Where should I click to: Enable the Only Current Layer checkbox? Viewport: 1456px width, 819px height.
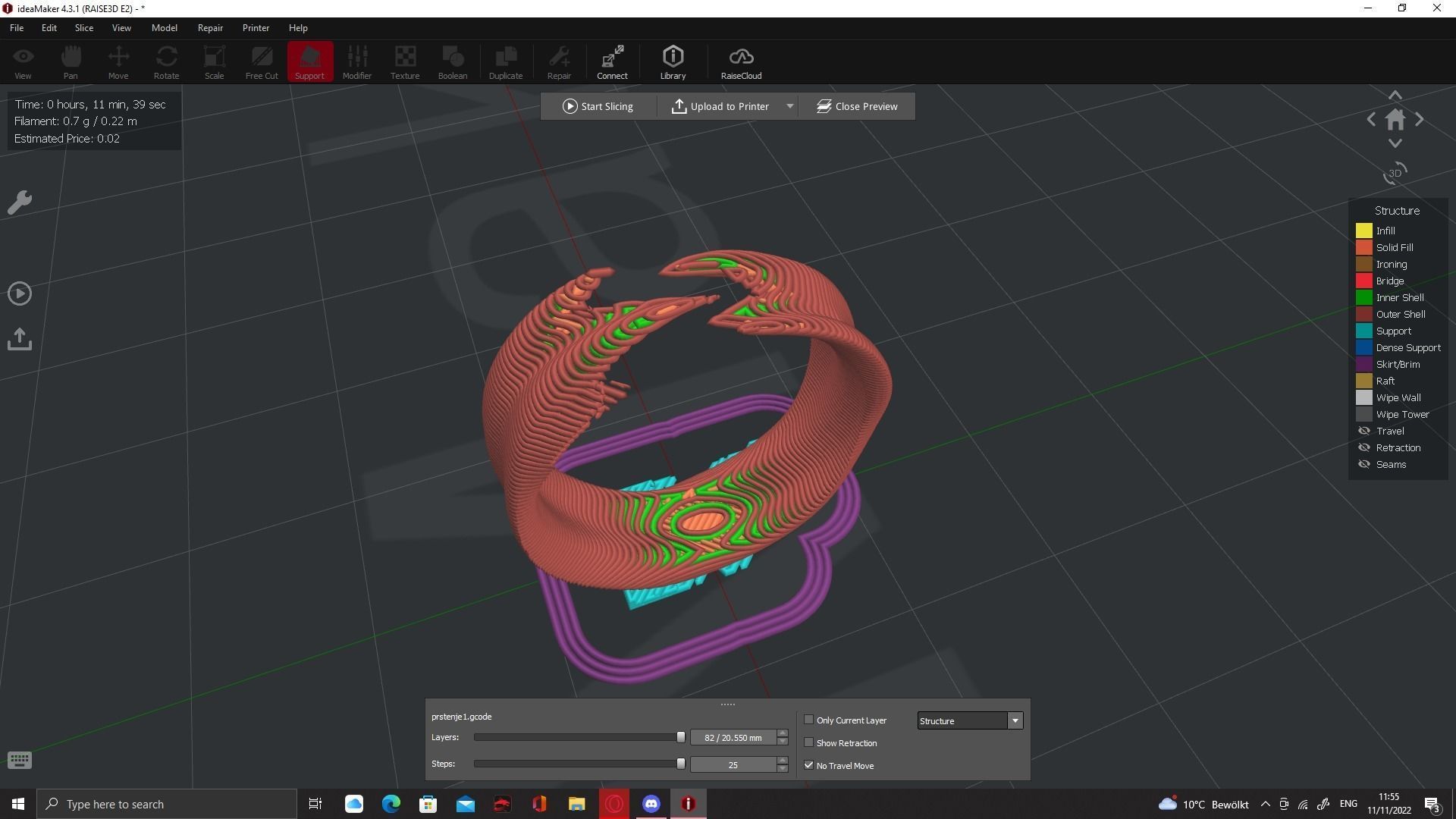click(808, 720)
